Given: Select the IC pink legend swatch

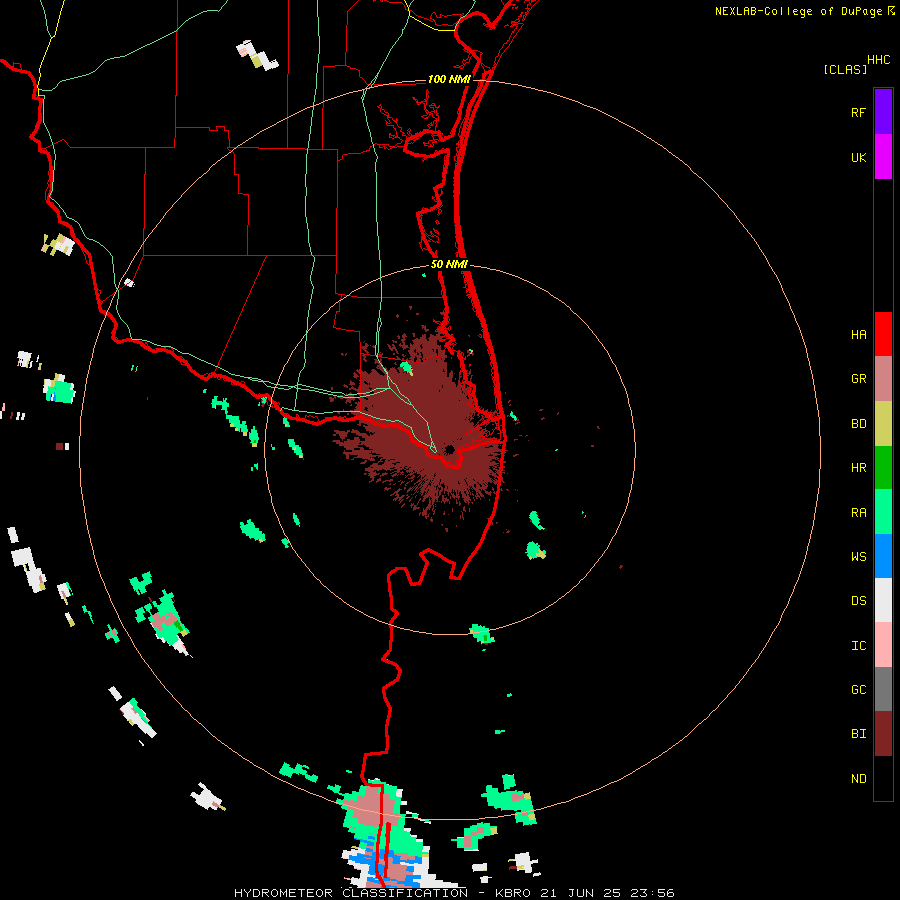Looking at the screenshot, I should coord(883,645).
